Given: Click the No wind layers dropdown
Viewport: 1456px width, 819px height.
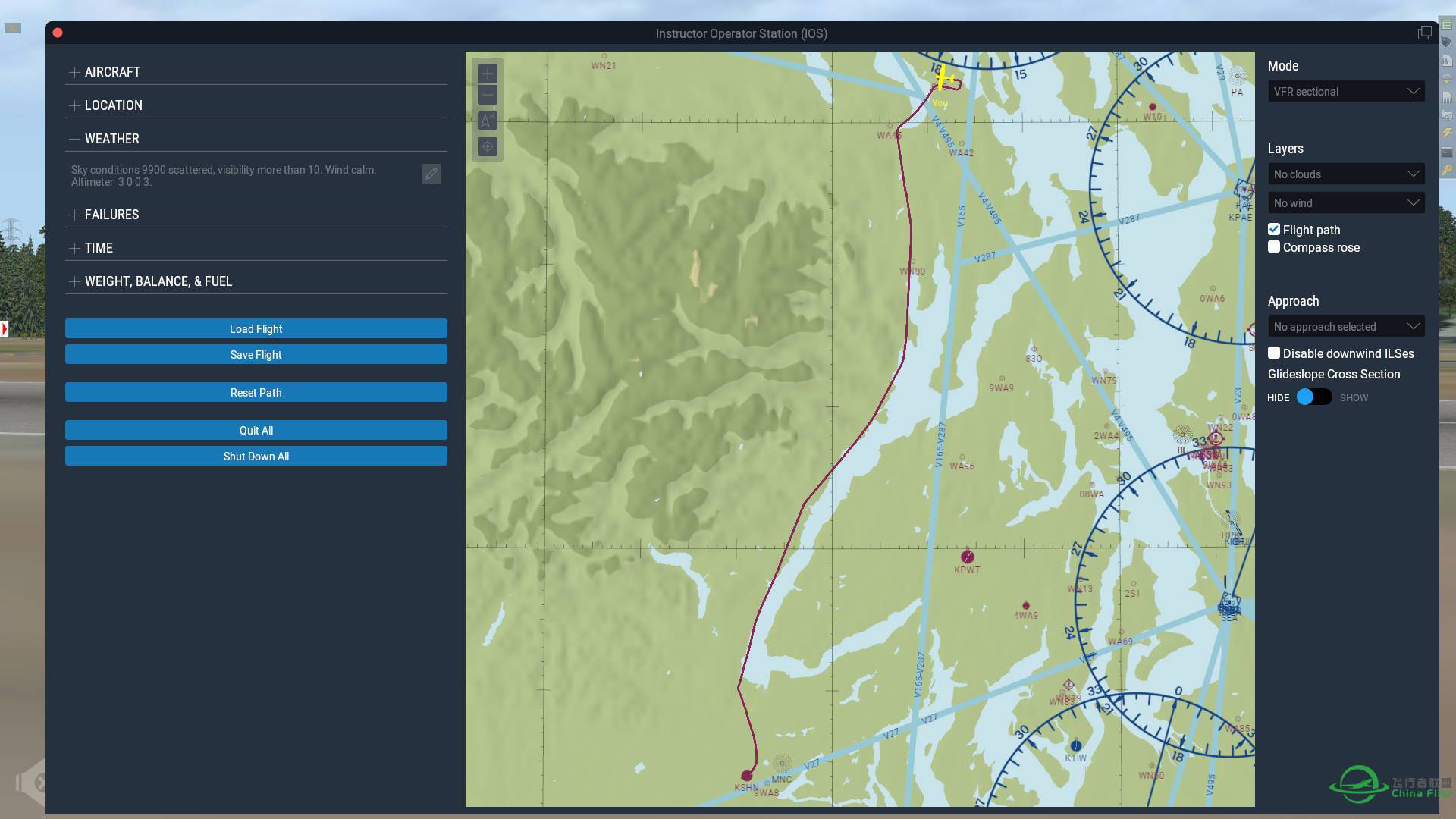Looking at the screenshot, I should pyautogui.click(x=1345, y=203).
